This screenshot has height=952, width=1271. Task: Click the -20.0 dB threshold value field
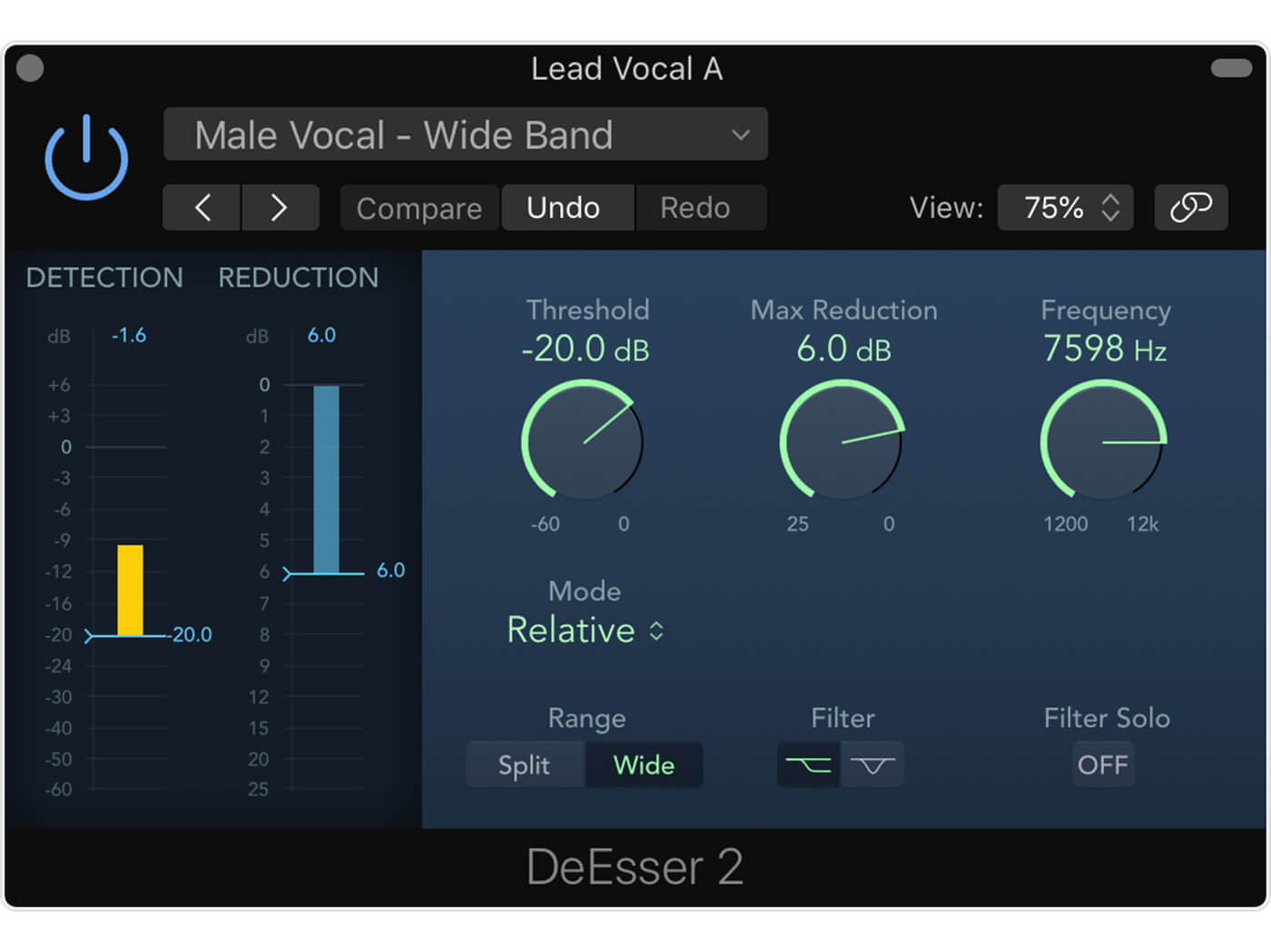586,348
